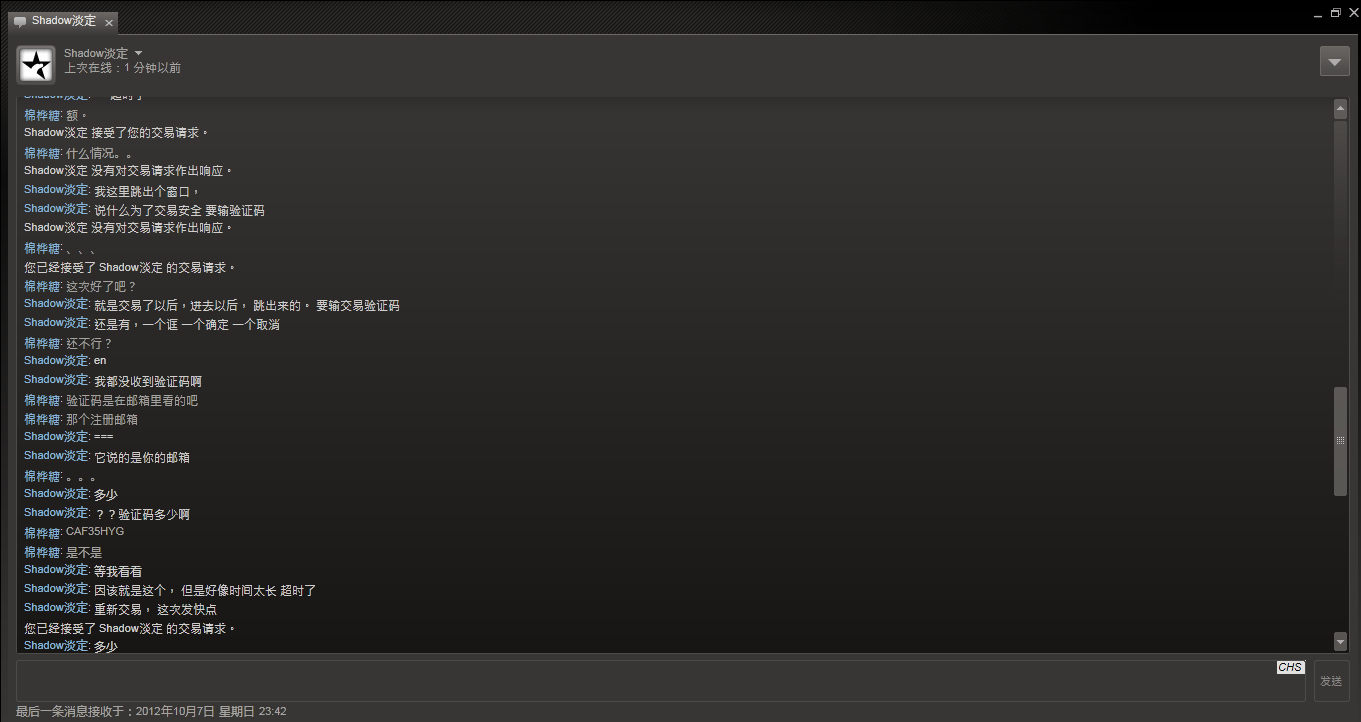Open Shadow淡定's star avatar profile picture

(36, 64)
